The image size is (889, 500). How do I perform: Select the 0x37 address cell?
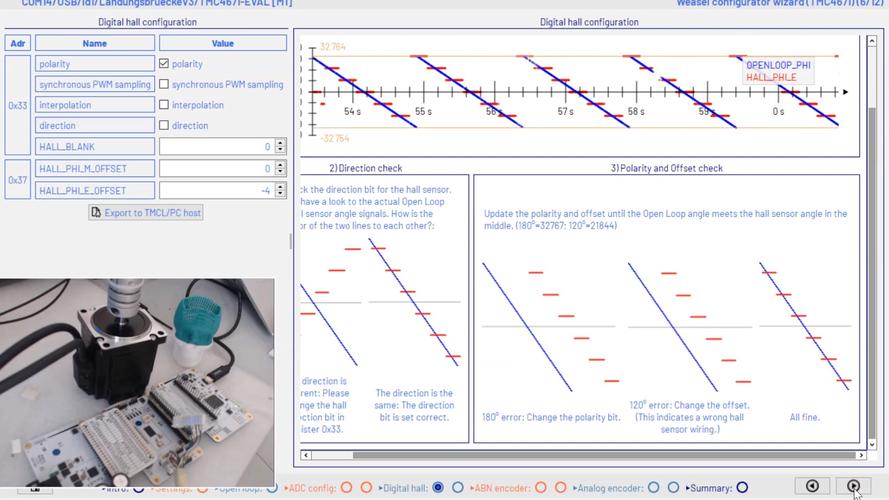(x=18, y=180)
